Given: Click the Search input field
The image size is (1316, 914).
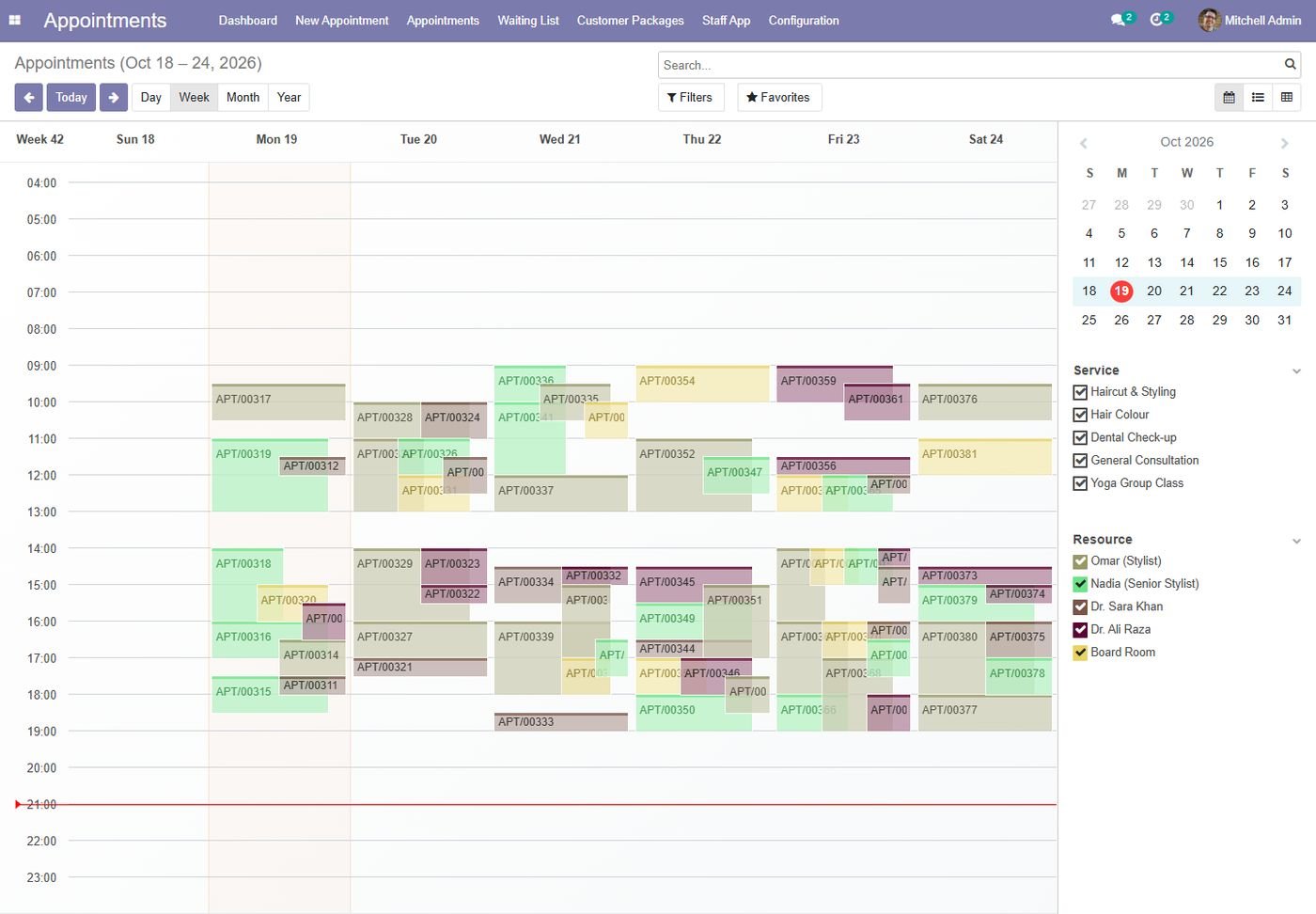Looking at the screenshot, I should (x=971, y=65).
